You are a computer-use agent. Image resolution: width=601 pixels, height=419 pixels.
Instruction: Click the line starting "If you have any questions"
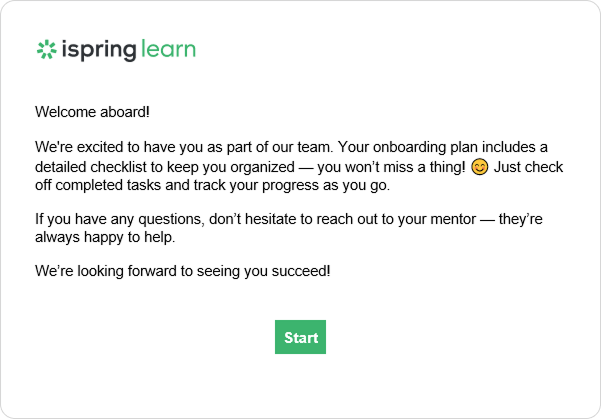[289, 219]
